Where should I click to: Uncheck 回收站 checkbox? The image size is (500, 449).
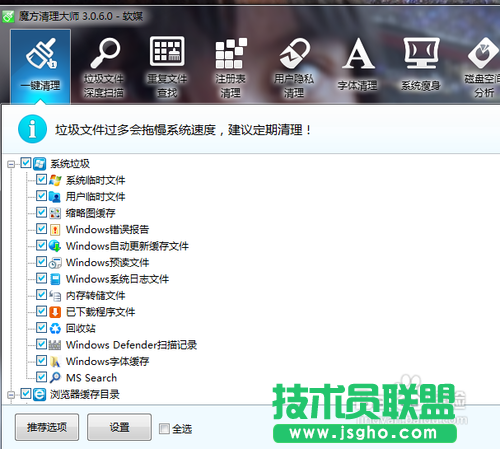pos(41,328)
